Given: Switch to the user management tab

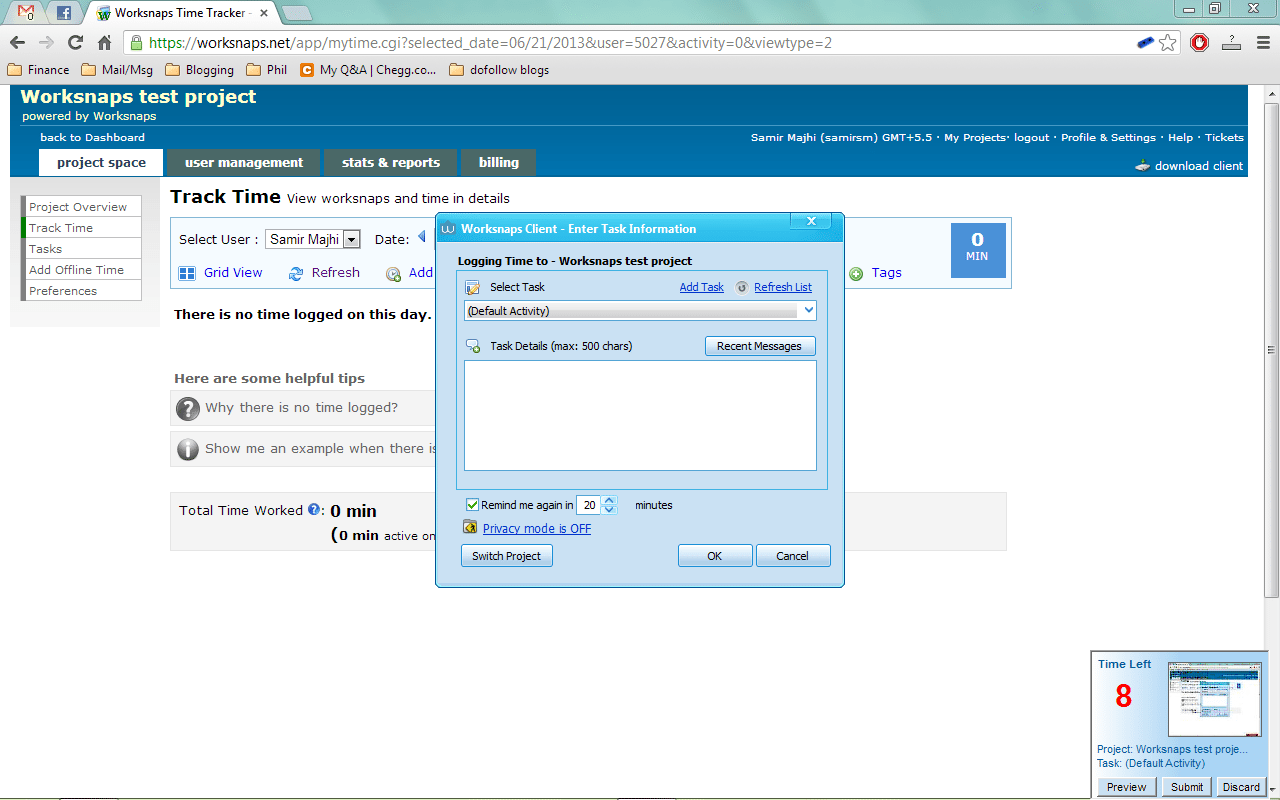Looking at the screenshot, I should click(x=243, y=163).
